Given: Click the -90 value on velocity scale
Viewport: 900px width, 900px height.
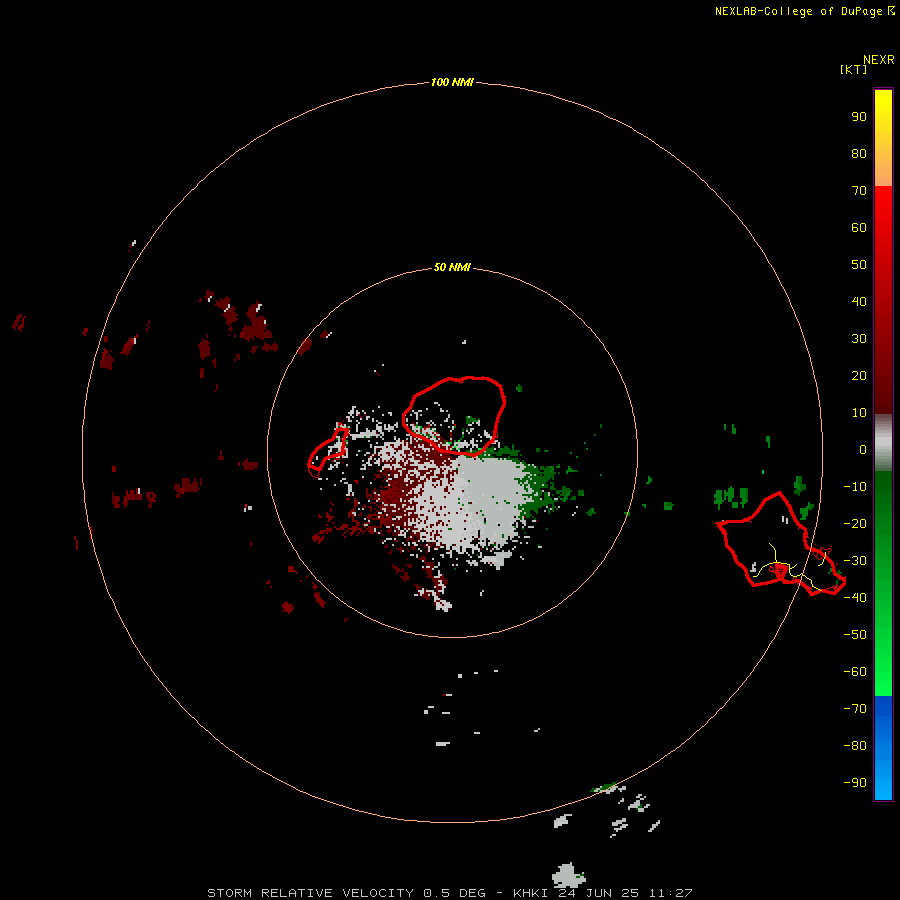Looking at the screenshot, I should 855,783.
